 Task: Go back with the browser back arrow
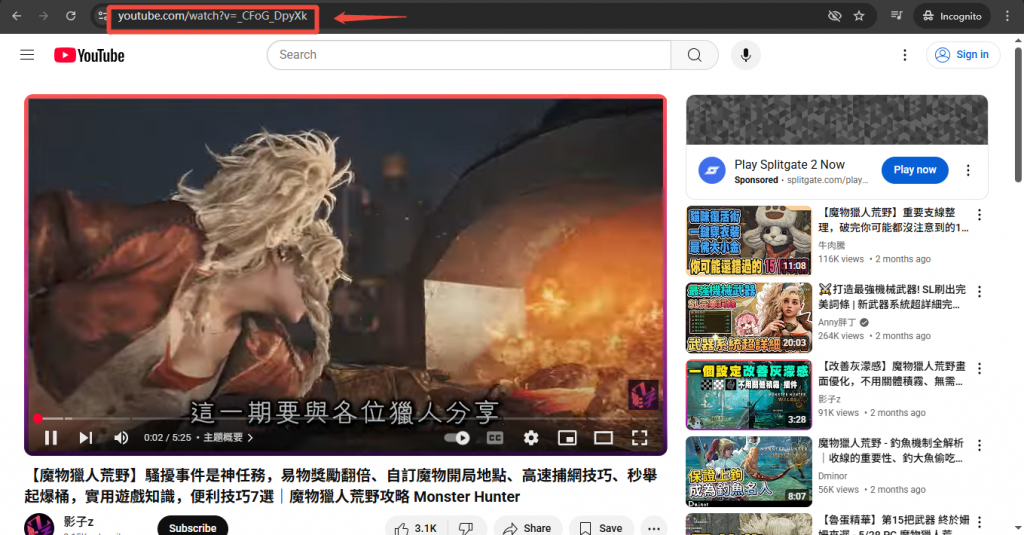coord(17,16)
